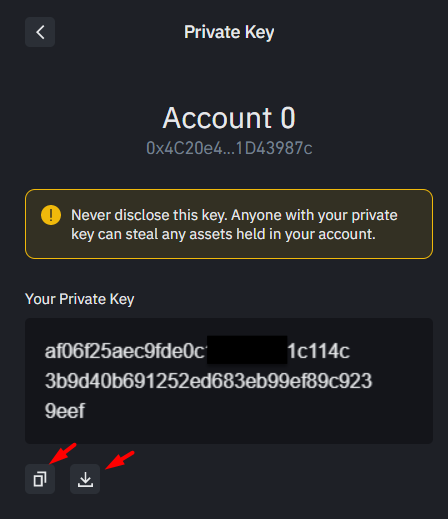This screenshot has width=448, height=519.
Task: Click the red arrow pointing at copy icon
Action: coord(63,453)
